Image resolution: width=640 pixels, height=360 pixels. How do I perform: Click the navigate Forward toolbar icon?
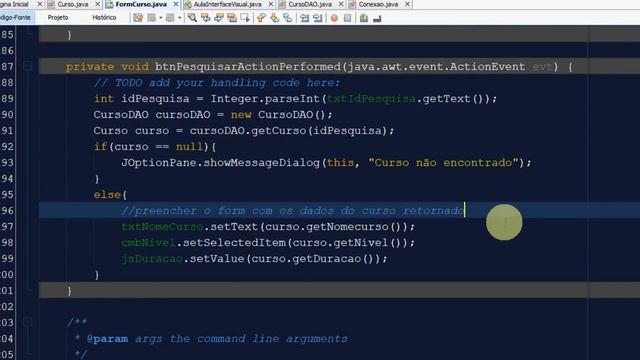pyautogui.click(x=170, y=18)
